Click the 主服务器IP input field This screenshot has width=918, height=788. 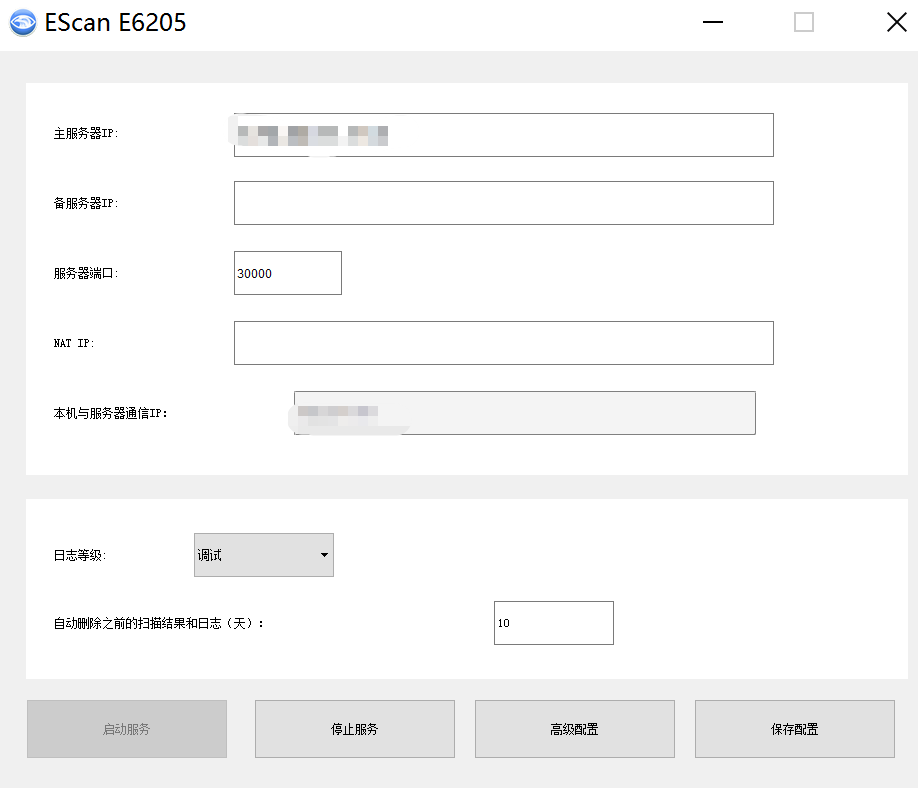503,135
